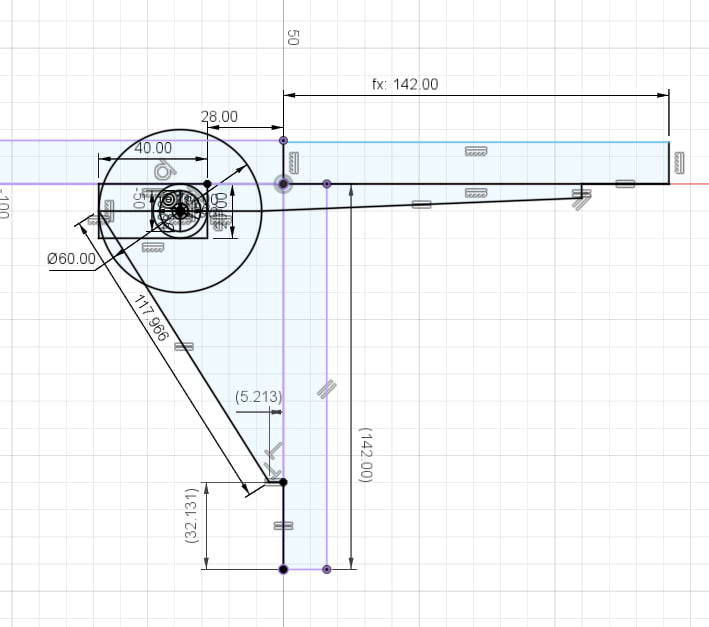709x627 pixels.
Task: Select the equal constraint glyph on the 117.966 diagonal line
Action: point(184,347)
